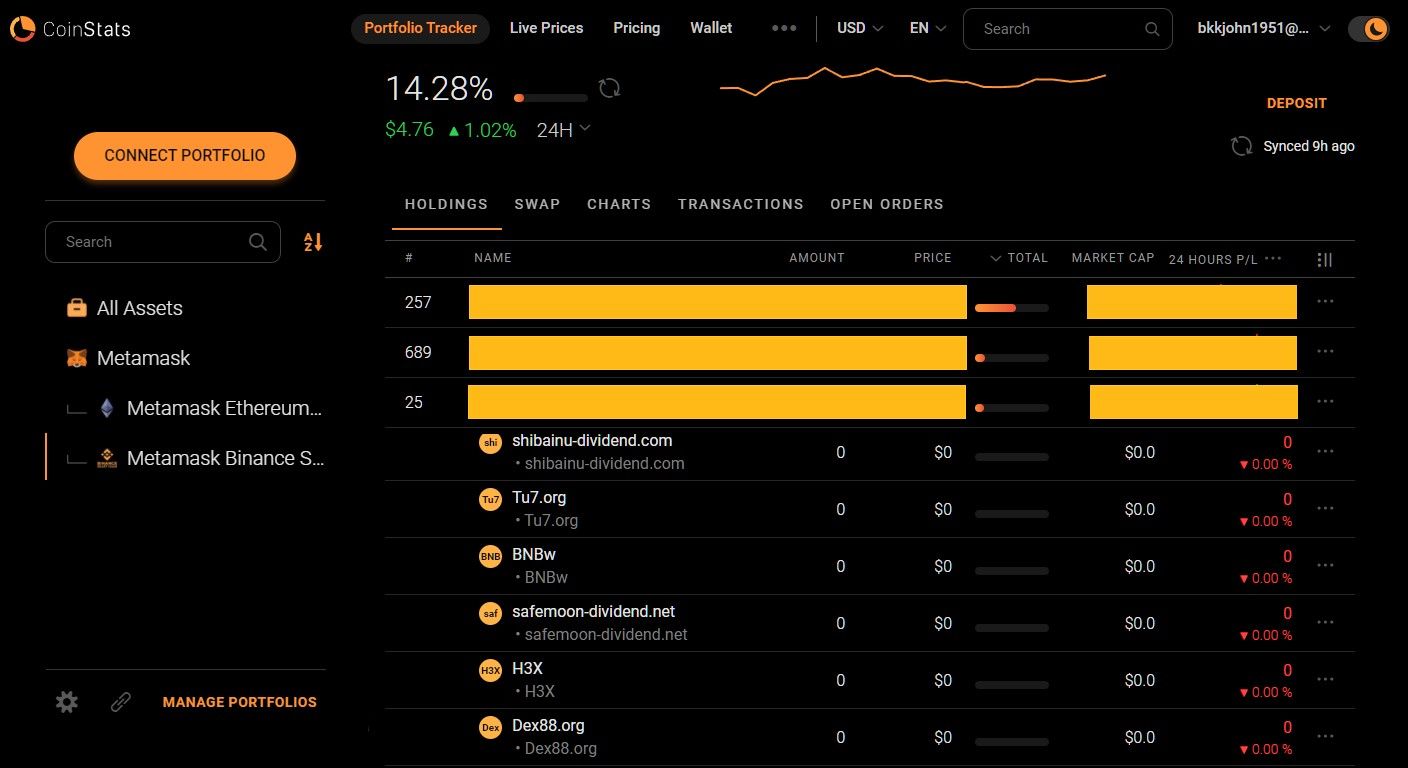Click the shi coin icon

pos(490,443)
